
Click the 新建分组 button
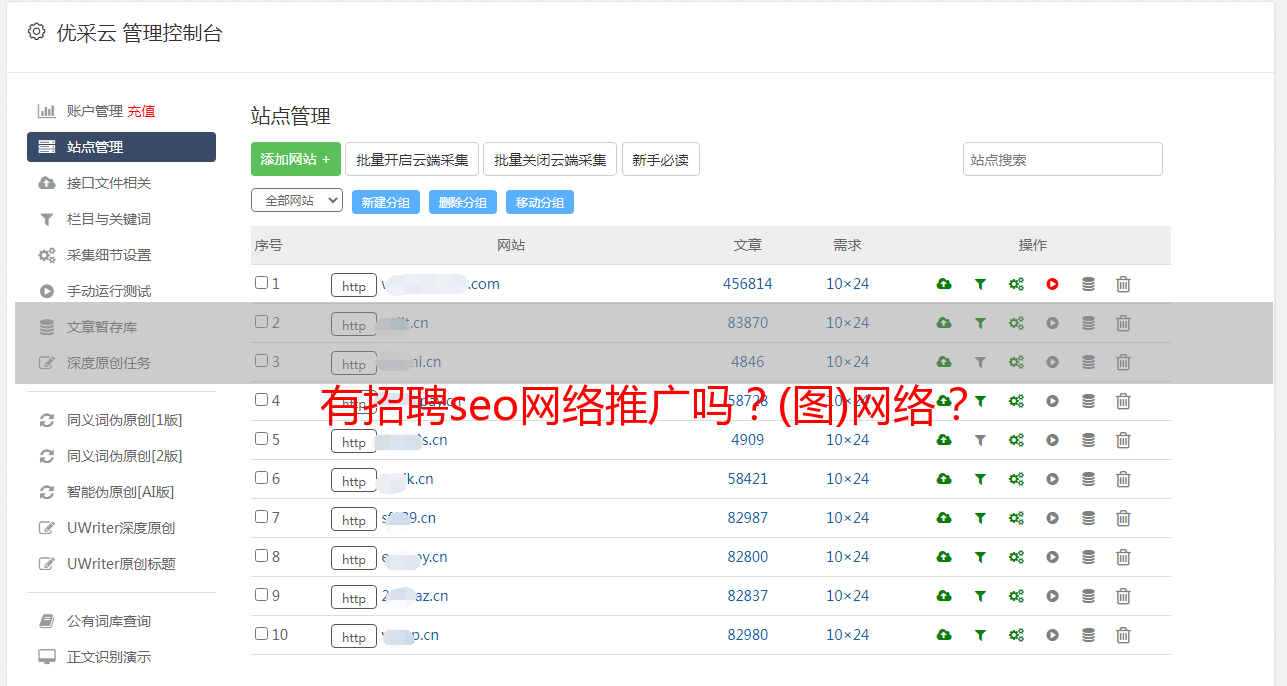coord(386,202)
